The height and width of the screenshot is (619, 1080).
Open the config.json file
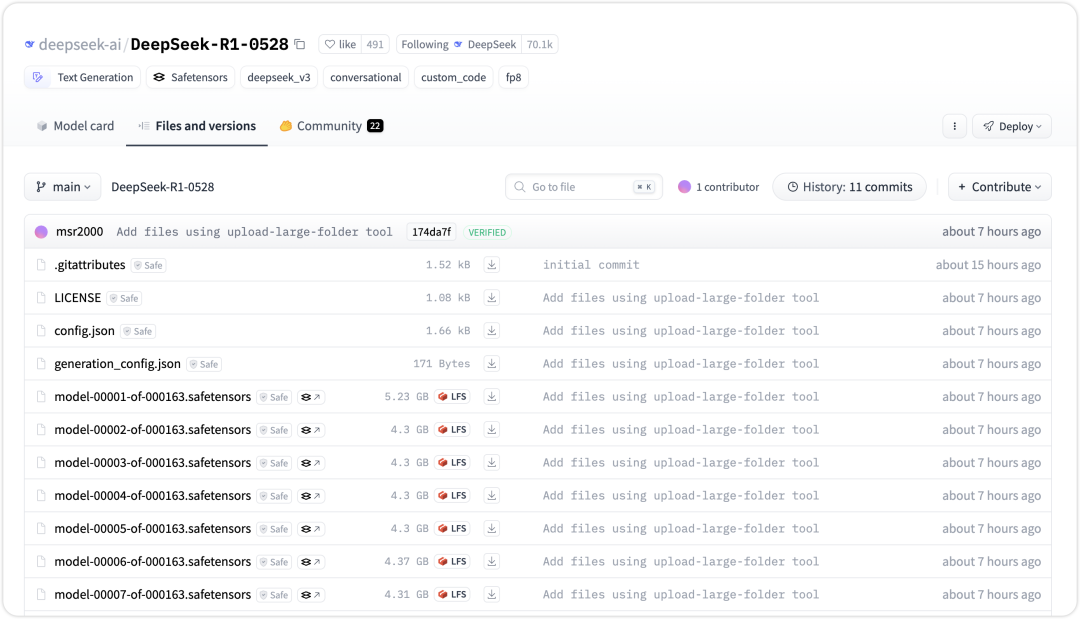pos(85,331)
